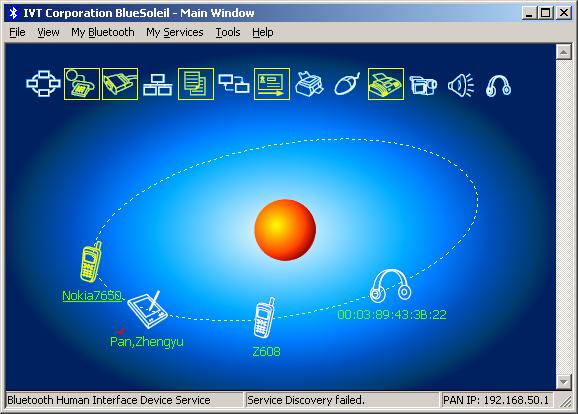The image size is (578, 414).
Task: Select the Pan,Zhengyu PDA device icon
Action: tap(147, 310)
